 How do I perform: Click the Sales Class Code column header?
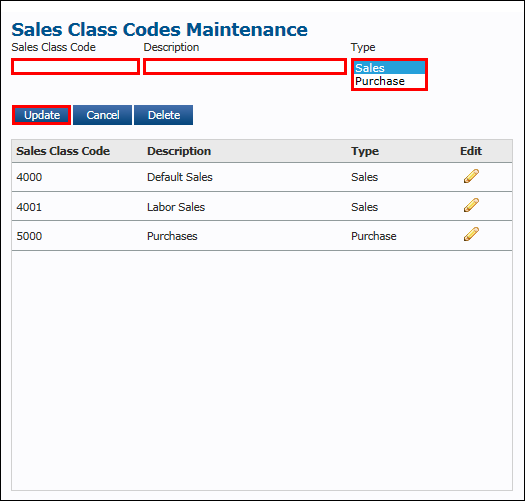pos(63,151)
